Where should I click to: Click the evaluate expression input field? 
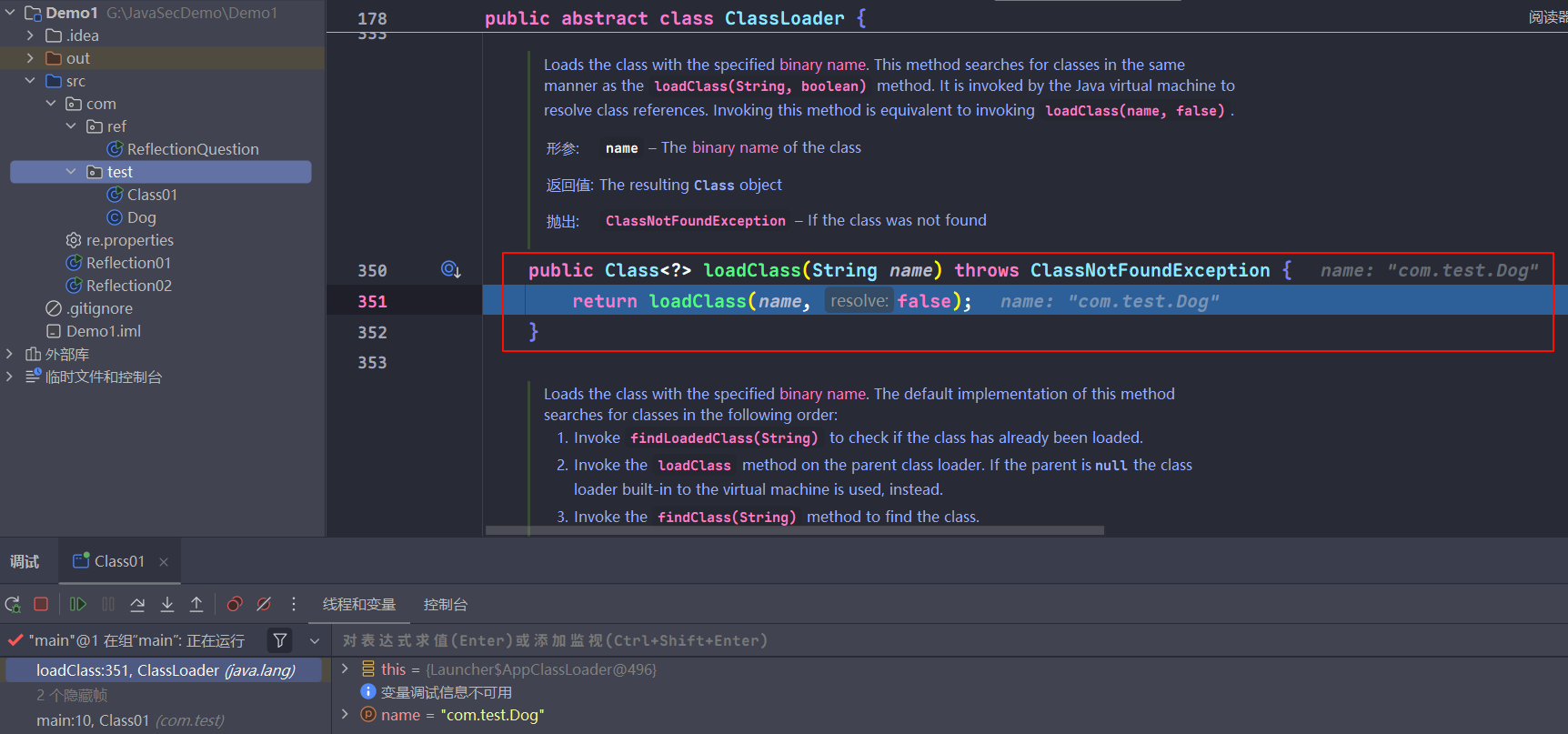point(910,640)
